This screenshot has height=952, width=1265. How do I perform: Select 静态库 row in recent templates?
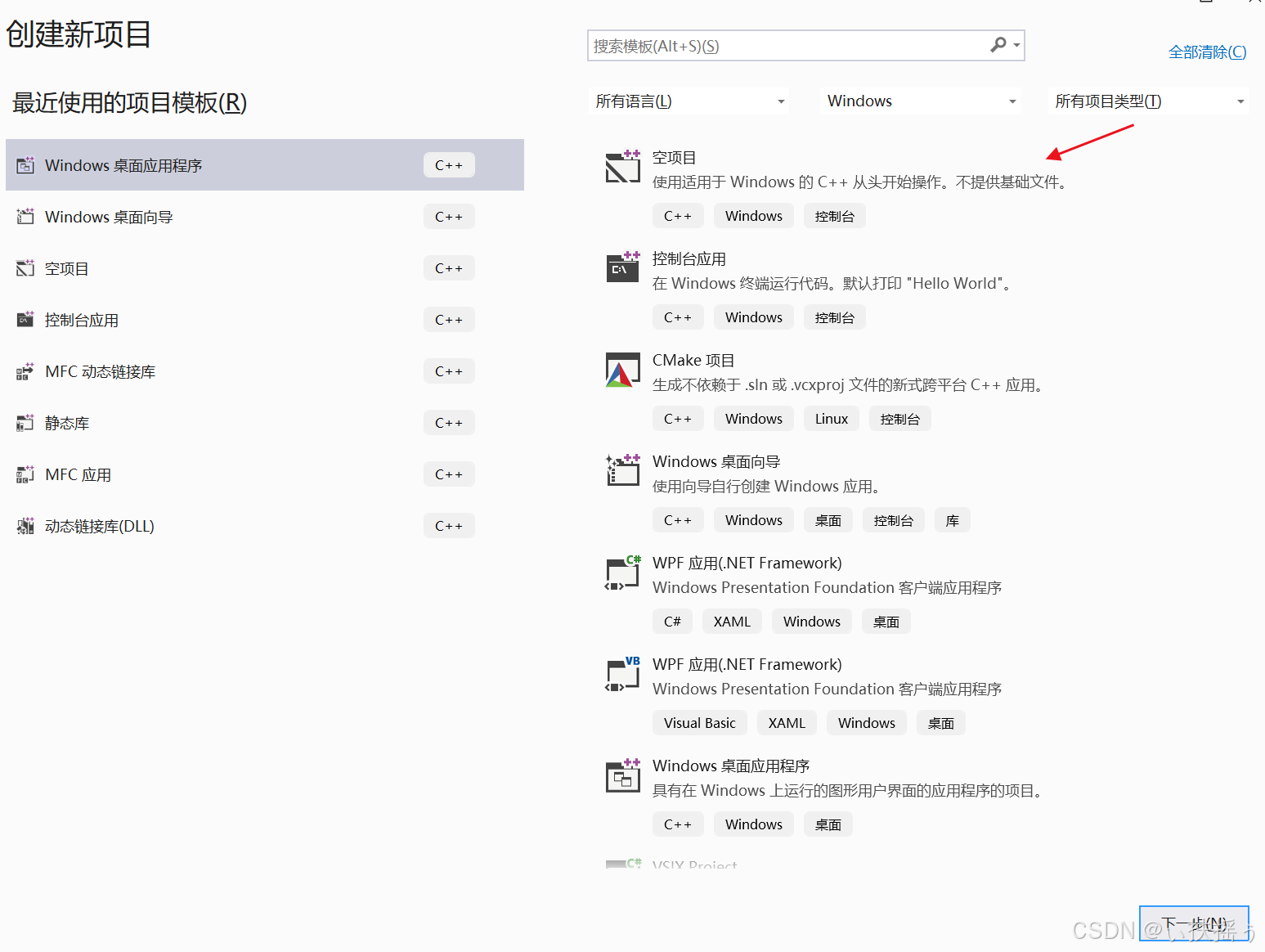click(265, 423)
